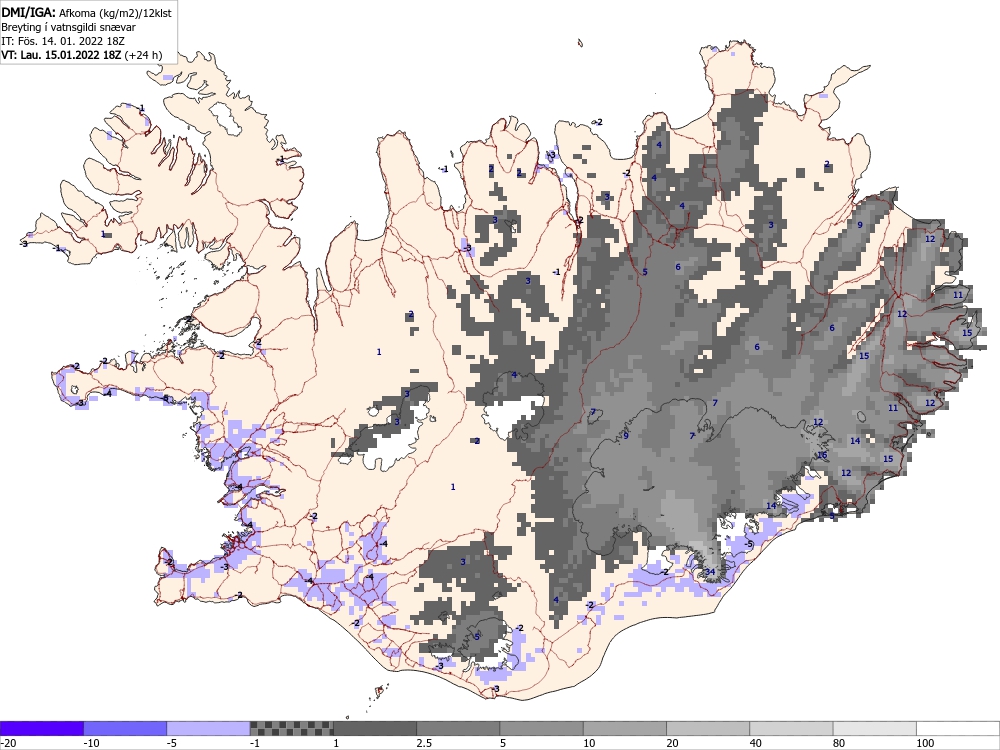Click the legend tick label '-20'
The image size is (1000, 750).
click(x=8, y=743)
